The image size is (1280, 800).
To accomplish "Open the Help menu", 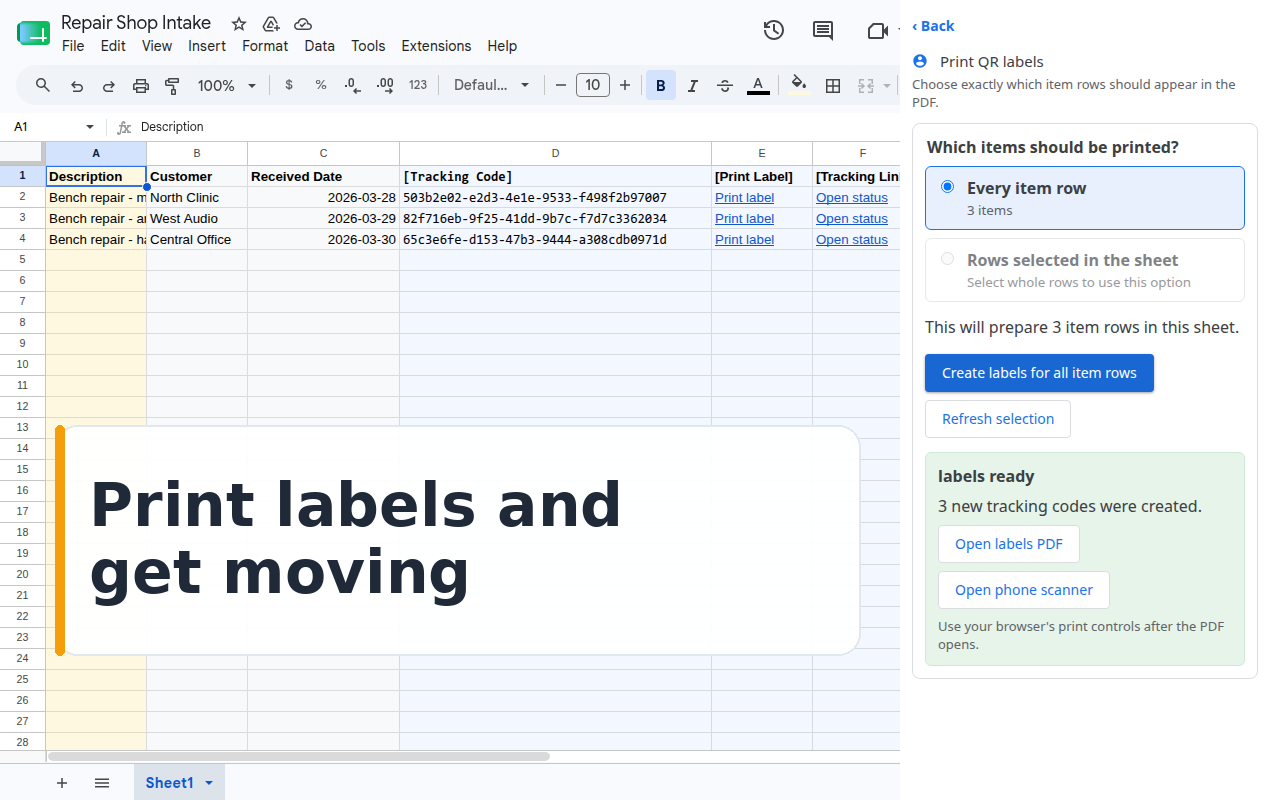I will point(502,46).
